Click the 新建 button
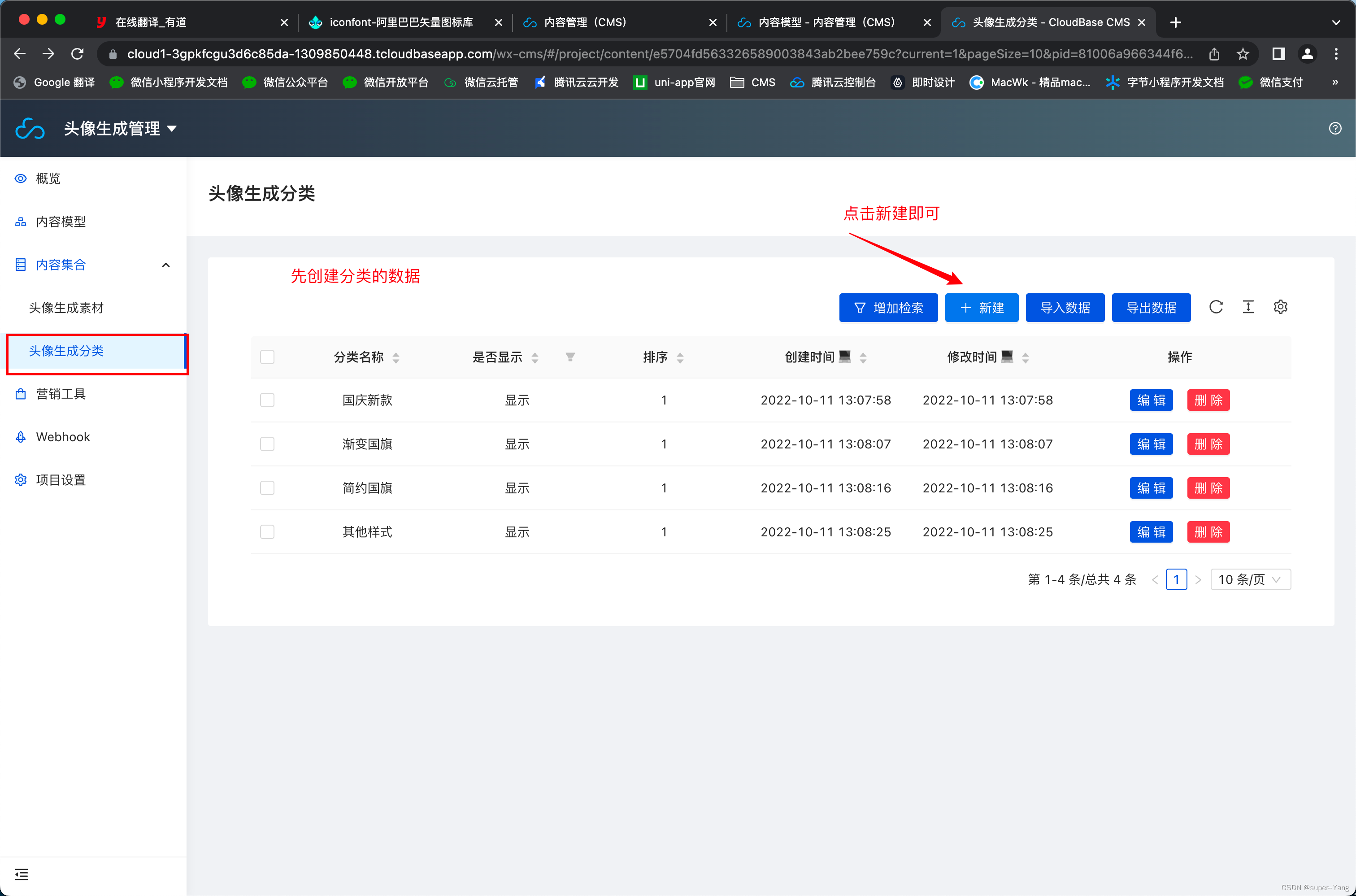 click(981, 308)
